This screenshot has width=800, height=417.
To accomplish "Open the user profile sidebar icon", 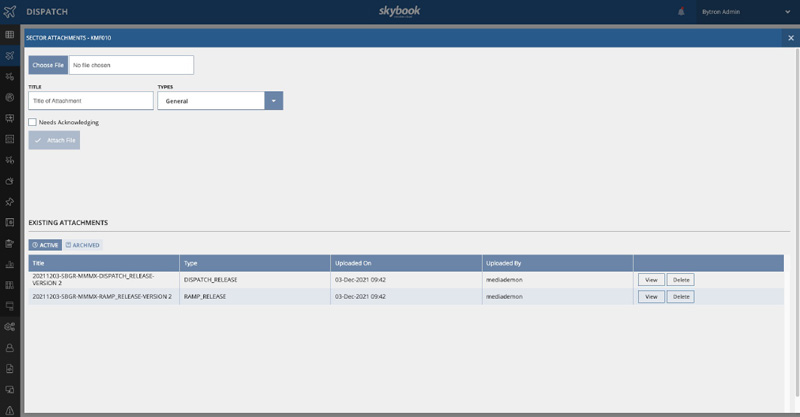I will pos(10,348).
